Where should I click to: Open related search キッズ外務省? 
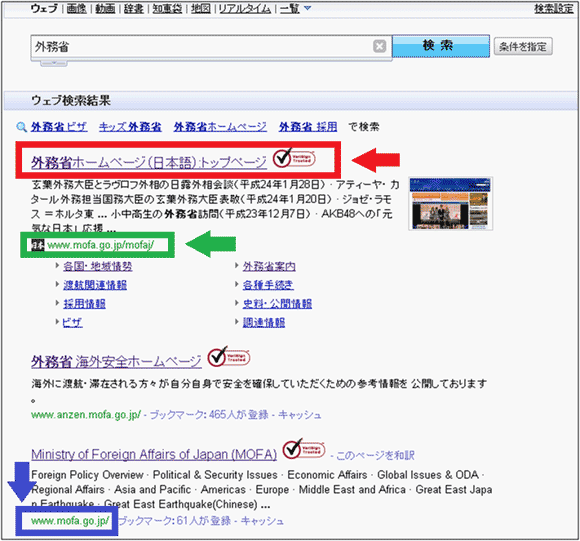click(x=130, y=127)
